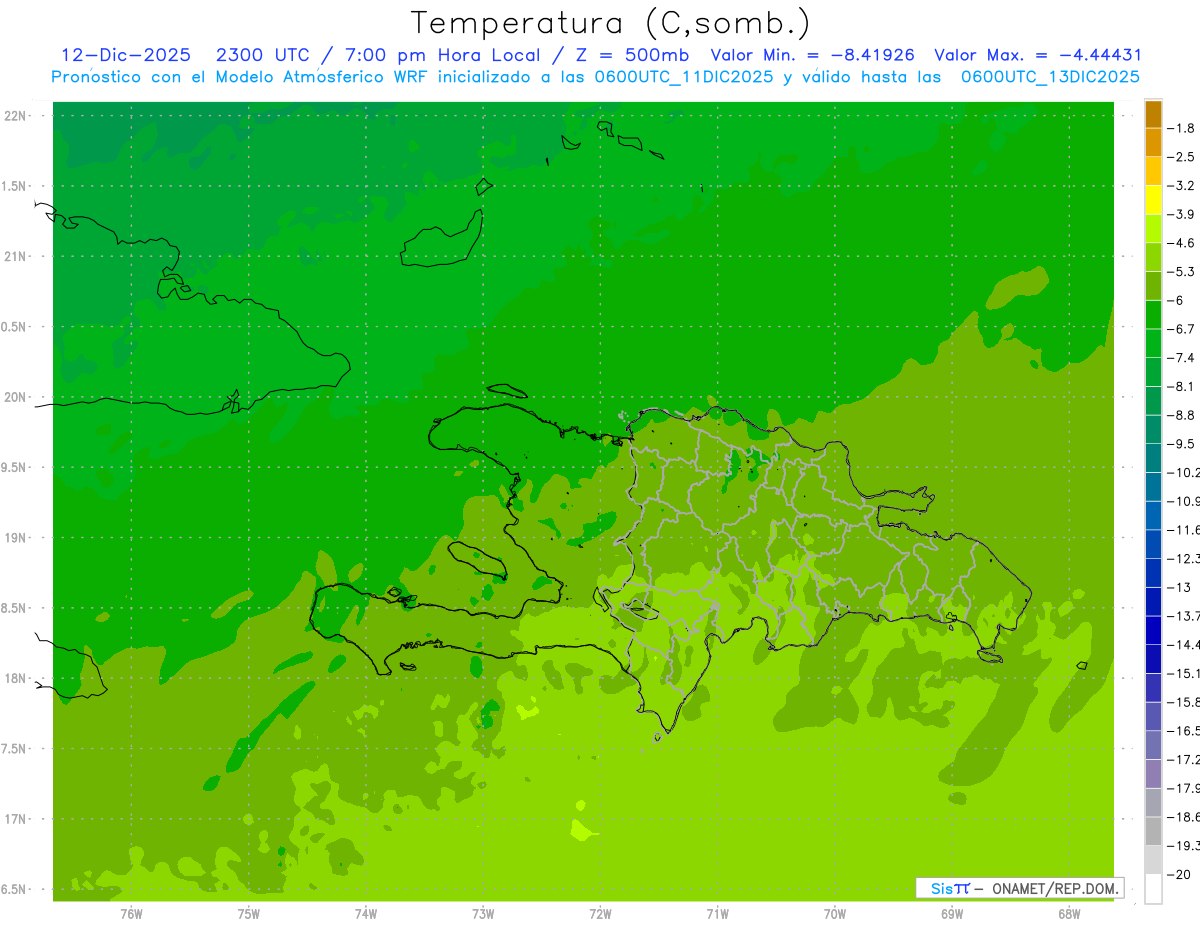Click the '22N' latitude label
1200x927 pixels.
[16, 116]
